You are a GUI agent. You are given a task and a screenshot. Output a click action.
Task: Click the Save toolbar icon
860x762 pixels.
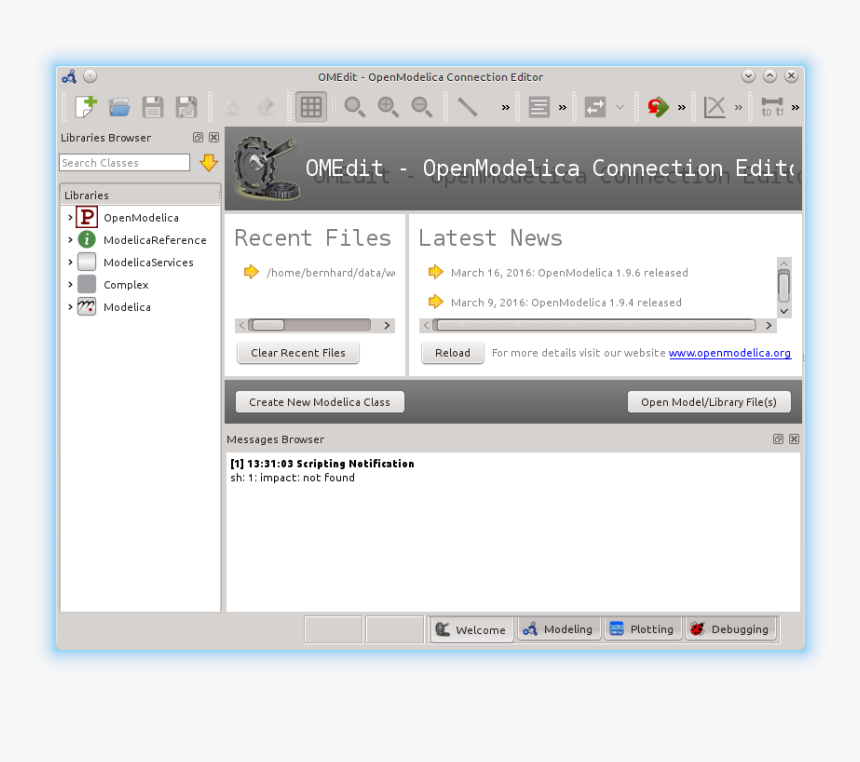pyautogui.click(x=152, y=107)
